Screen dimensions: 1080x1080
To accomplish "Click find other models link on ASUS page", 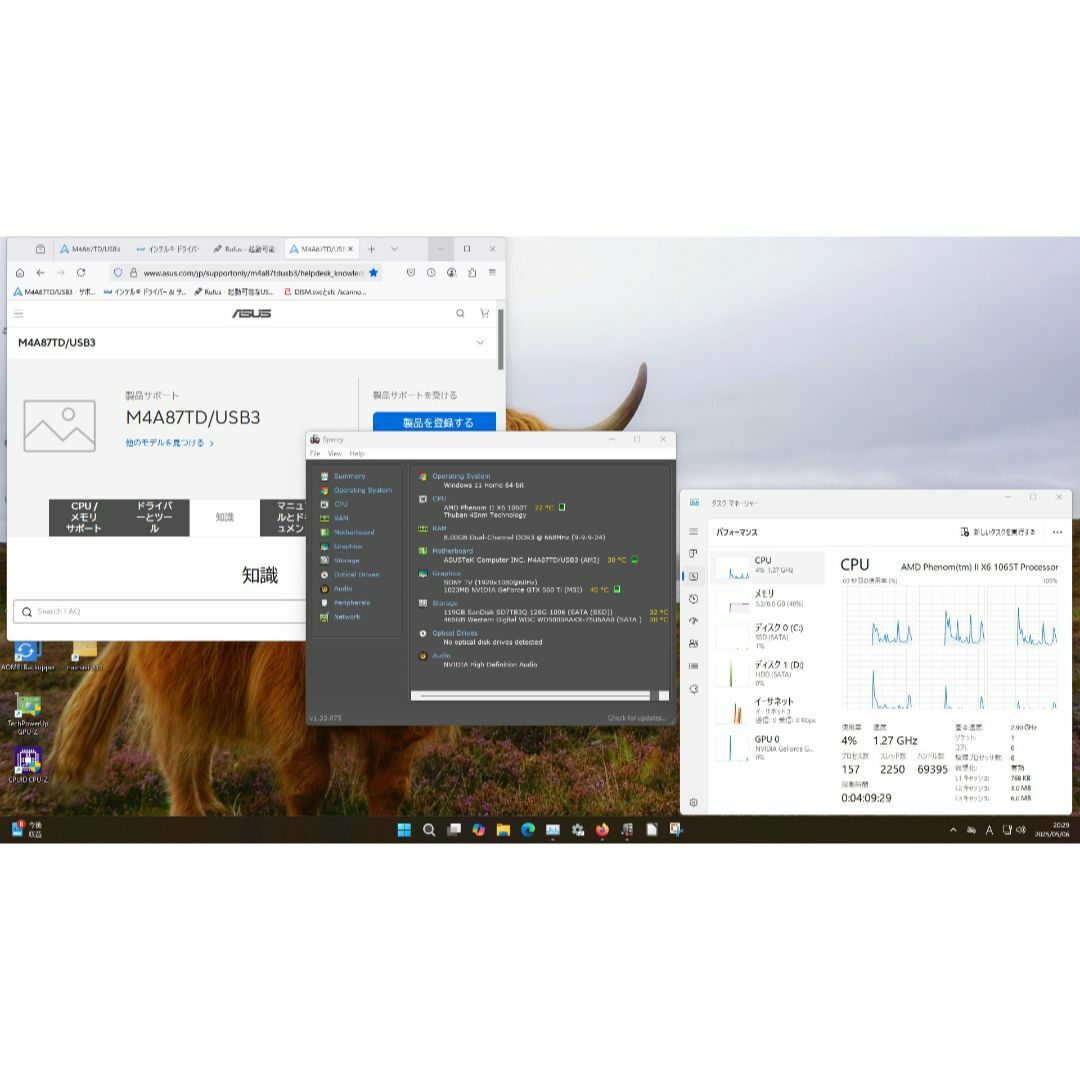I will click(x=169, y=443).
